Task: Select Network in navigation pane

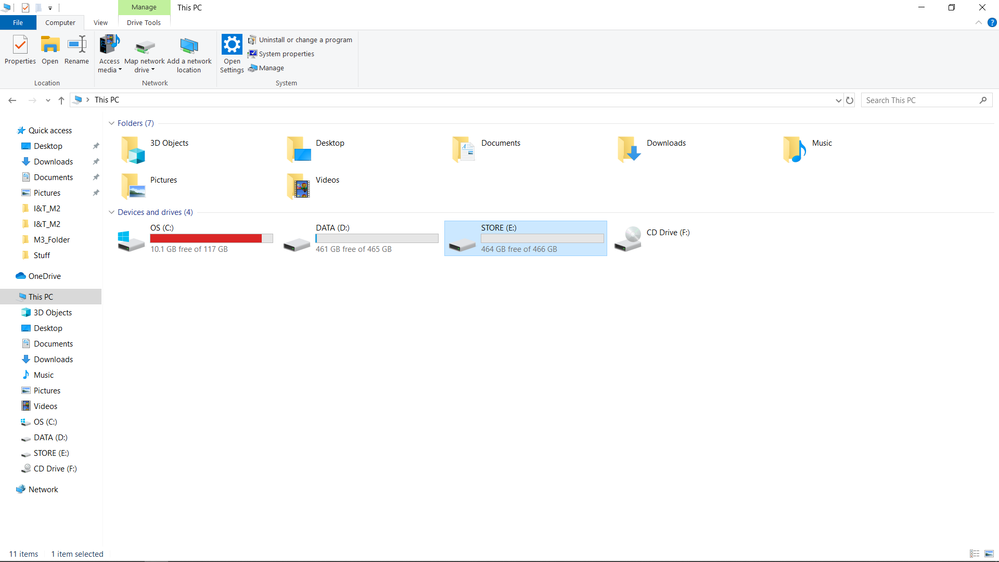Action: click(37, 489)
